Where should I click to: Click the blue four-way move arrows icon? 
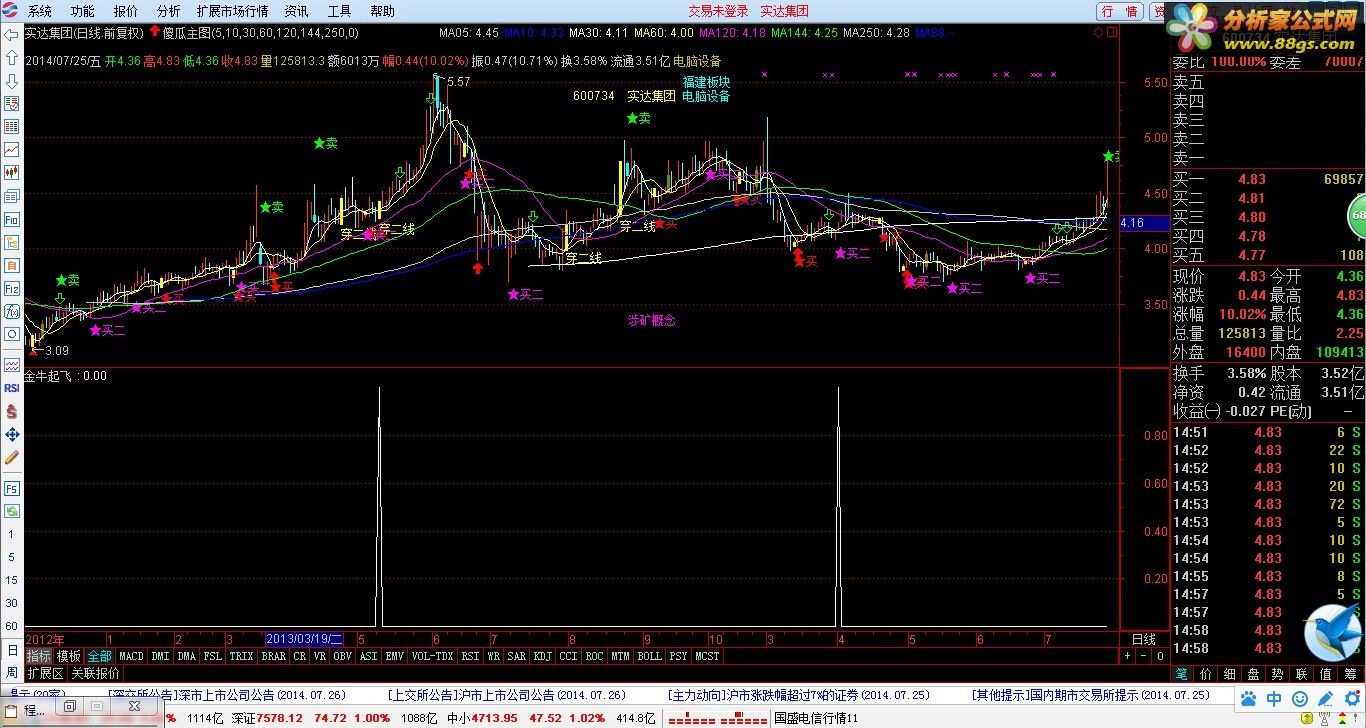click(12, 434)
